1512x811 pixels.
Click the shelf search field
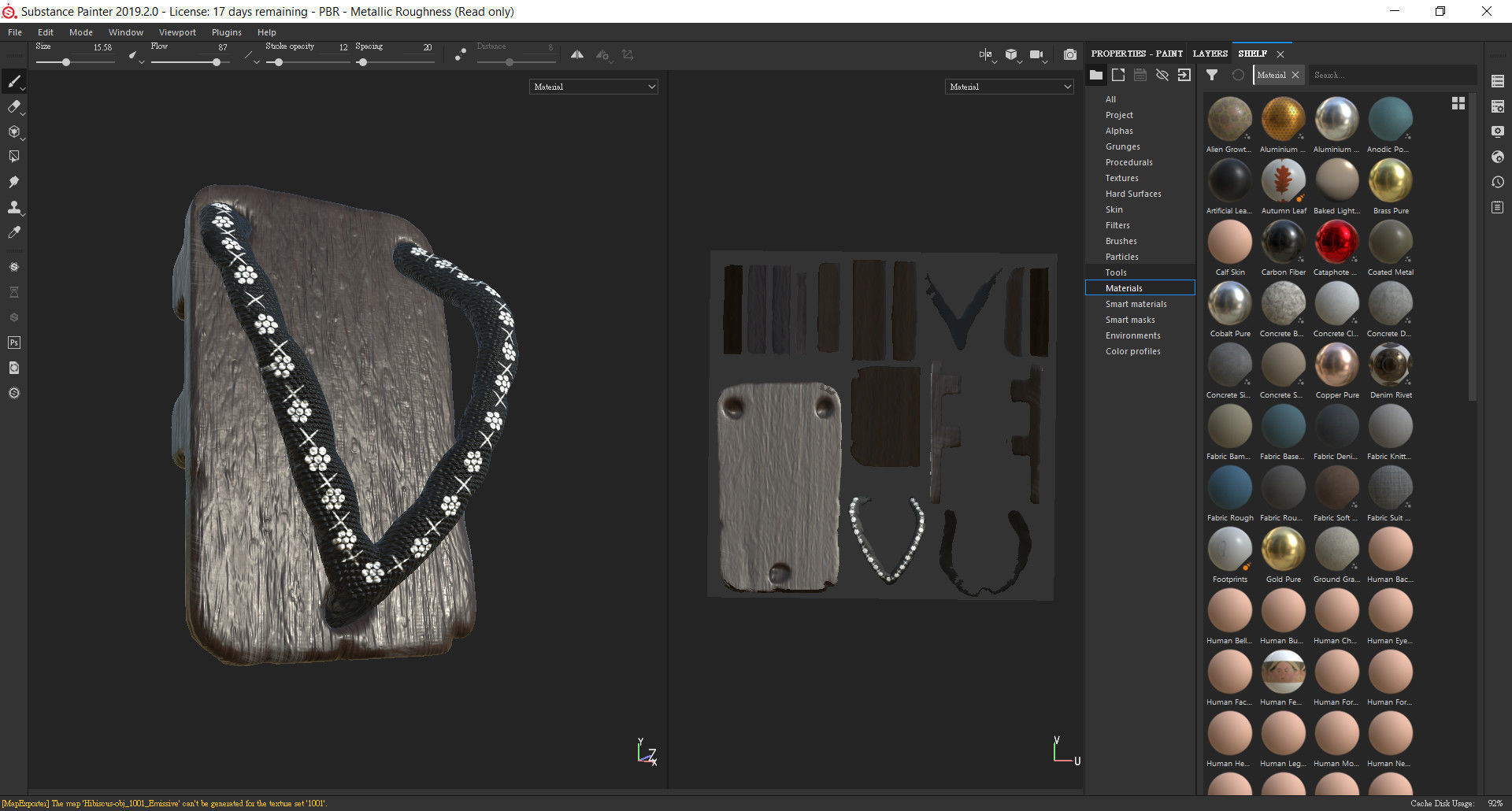1392,75
